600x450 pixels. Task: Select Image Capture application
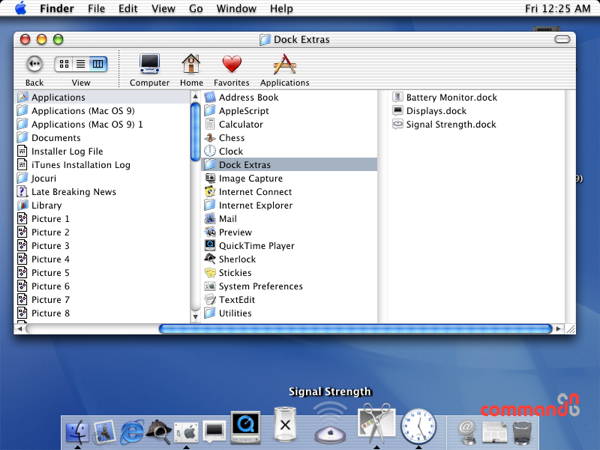pyautogui.click(x=289, y=178)
